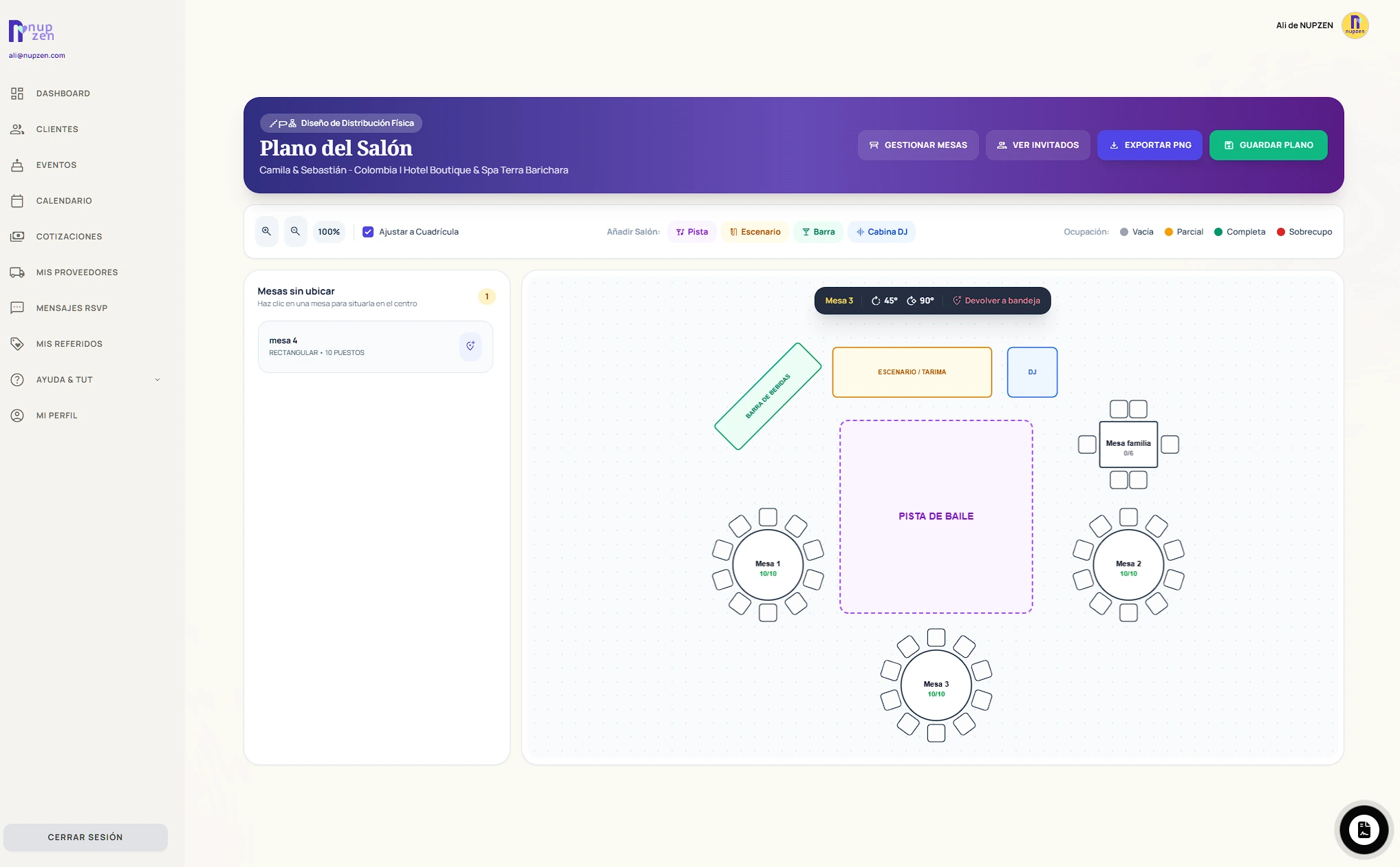
Task: Click the mesa 4 unplaced table card
Action: pyautogui.click(x=376, y=347)
